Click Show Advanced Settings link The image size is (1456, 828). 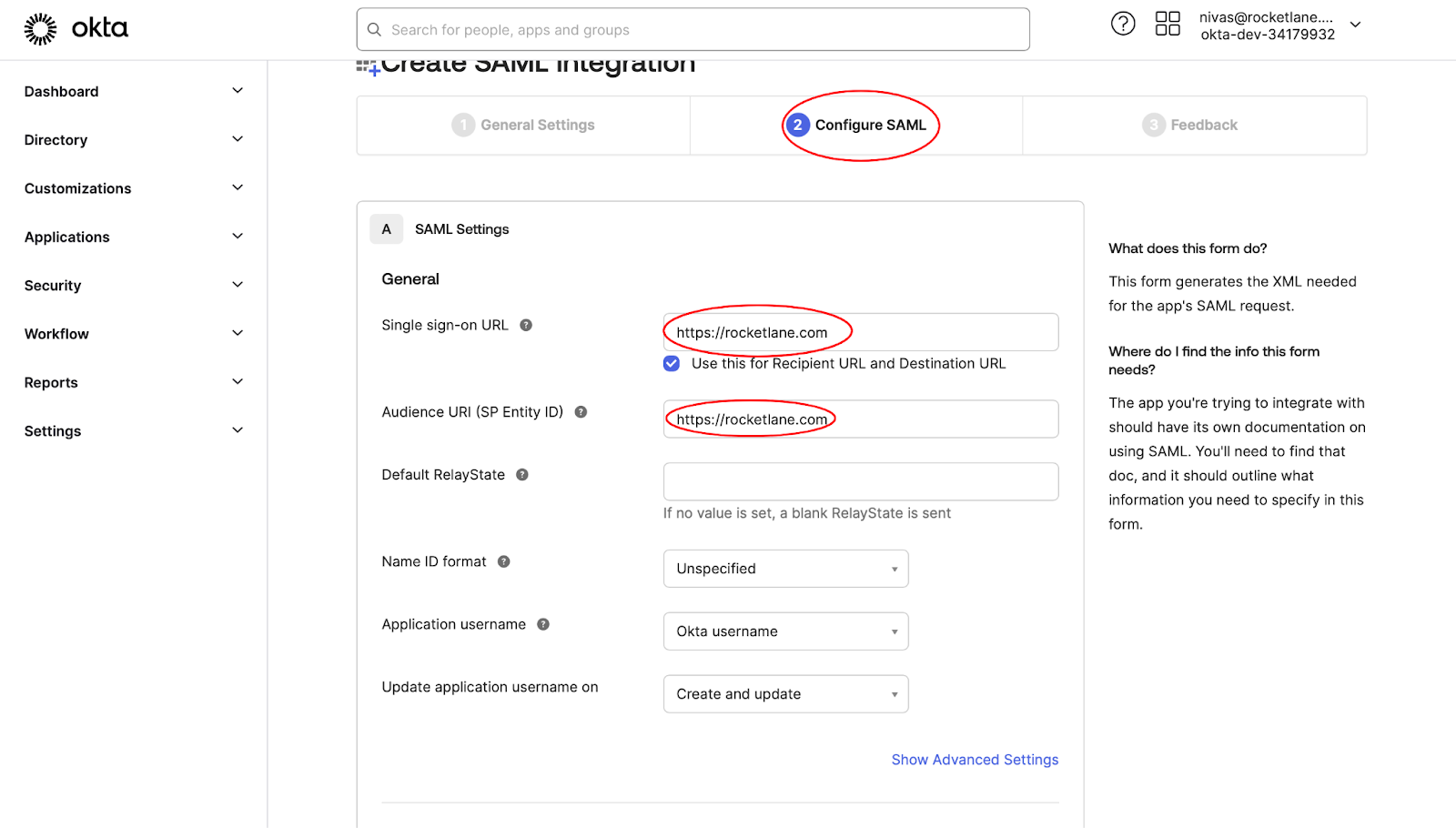975,760
